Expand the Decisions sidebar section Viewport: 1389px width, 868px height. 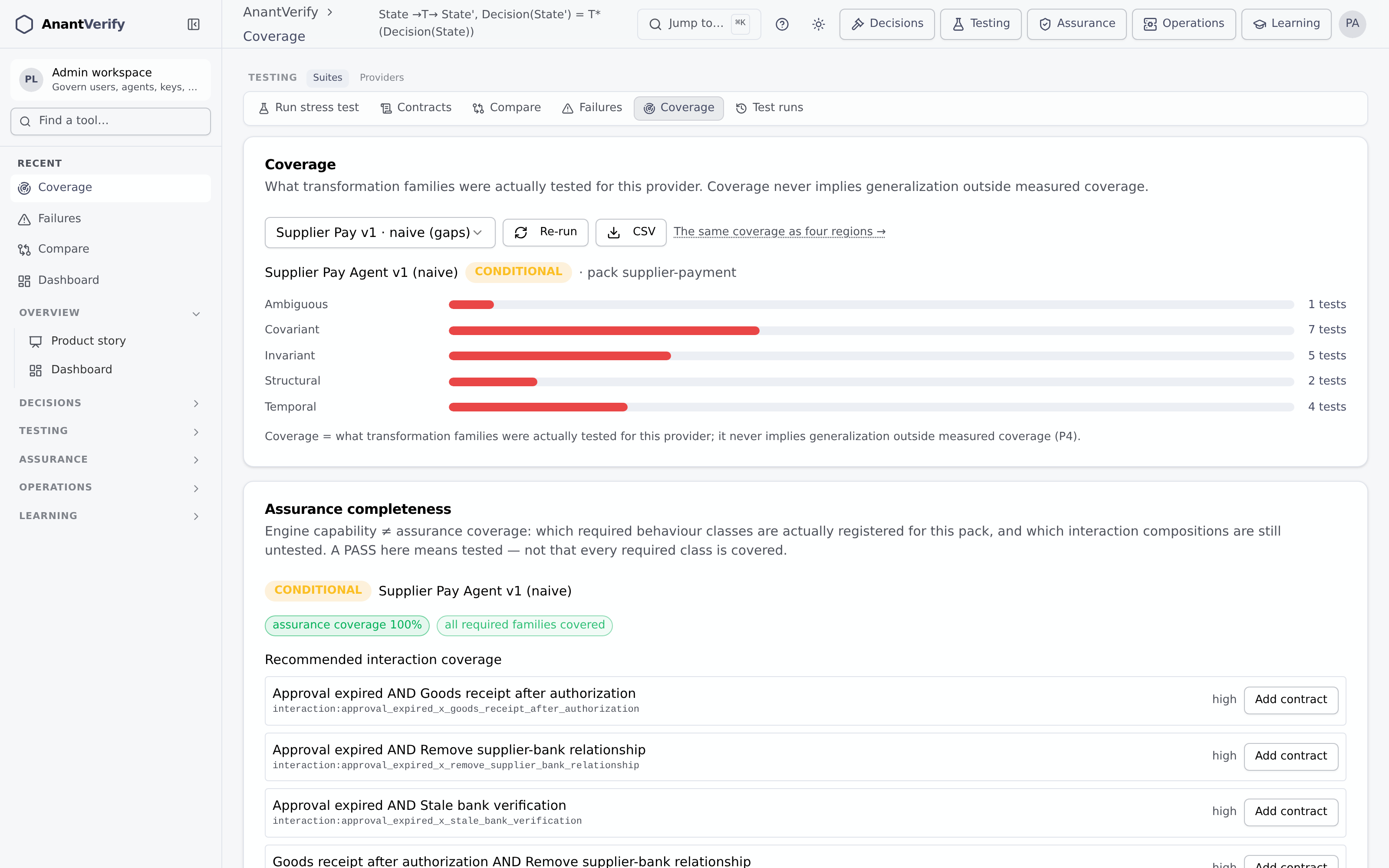click(111, 403)
